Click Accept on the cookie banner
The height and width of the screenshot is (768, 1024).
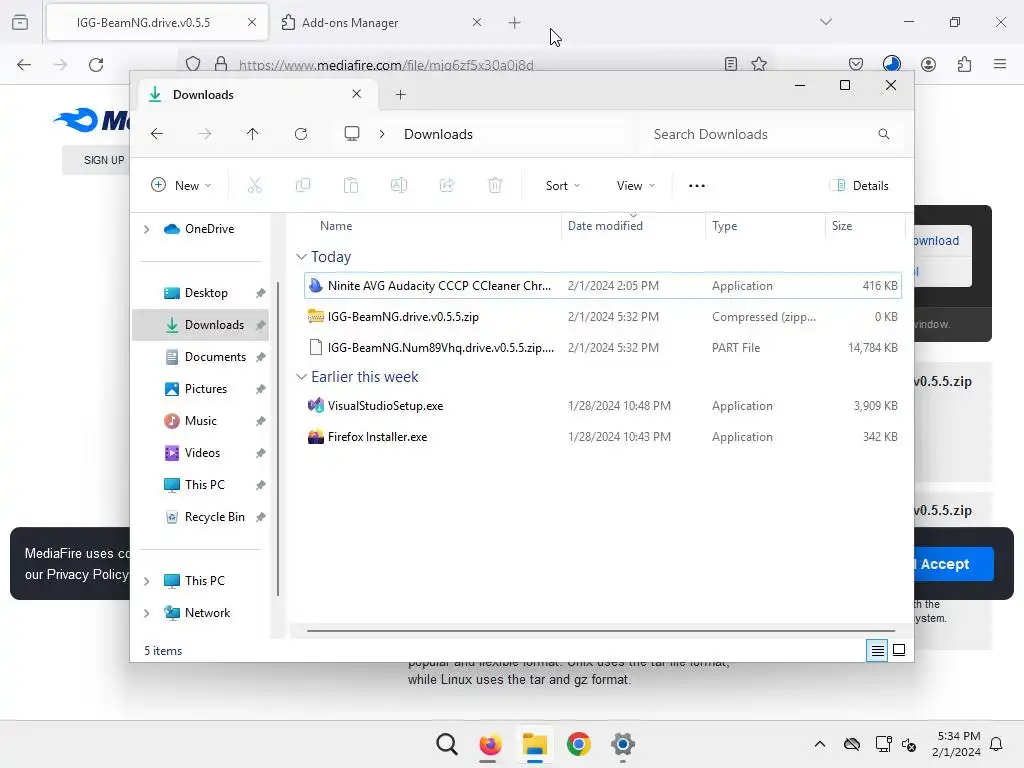pyautogui.click(x=953, y=564)
